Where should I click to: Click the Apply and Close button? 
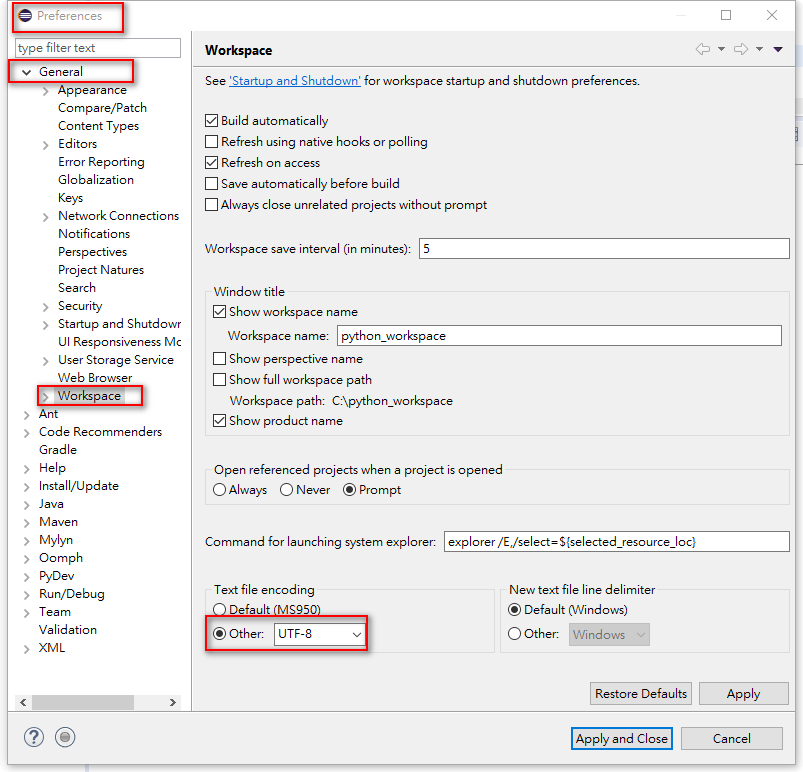pos(621,739)
